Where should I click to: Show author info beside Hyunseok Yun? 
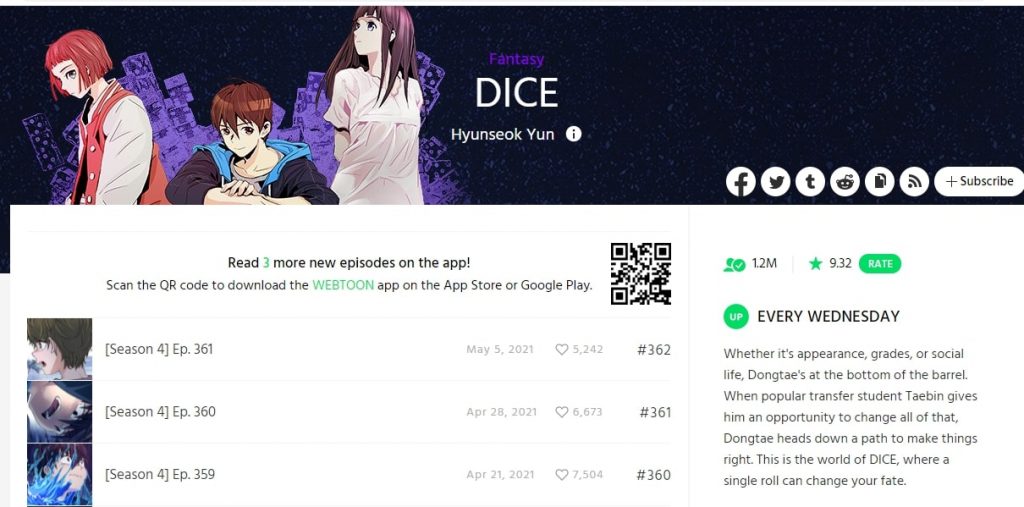click(573, 135)
